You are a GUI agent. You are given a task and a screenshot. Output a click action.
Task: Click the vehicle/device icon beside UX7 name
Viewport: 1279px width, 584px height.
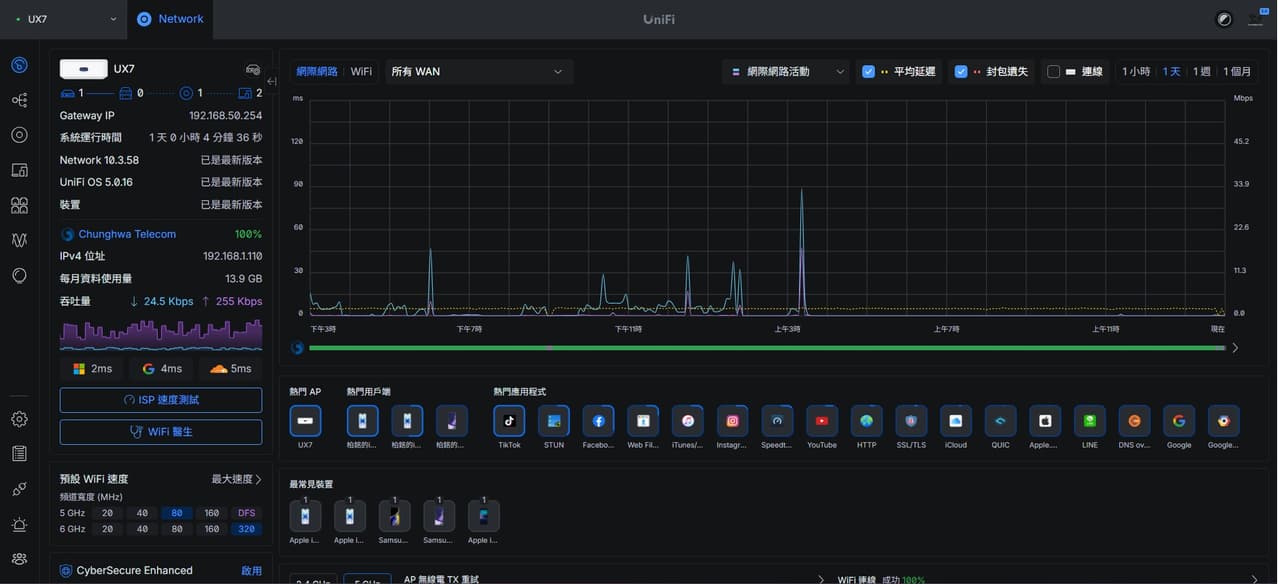tap(253, 69)
